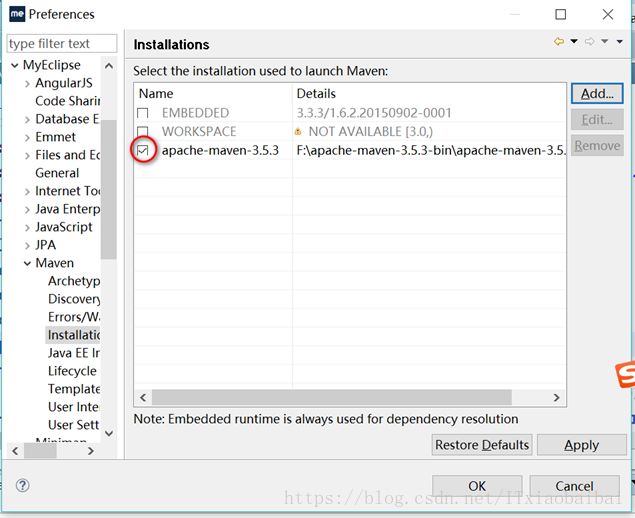Image resolution: width=635 pixels, height=518 pixels.
Task: Collapse the Maven tree node
Action: point(27,264)
